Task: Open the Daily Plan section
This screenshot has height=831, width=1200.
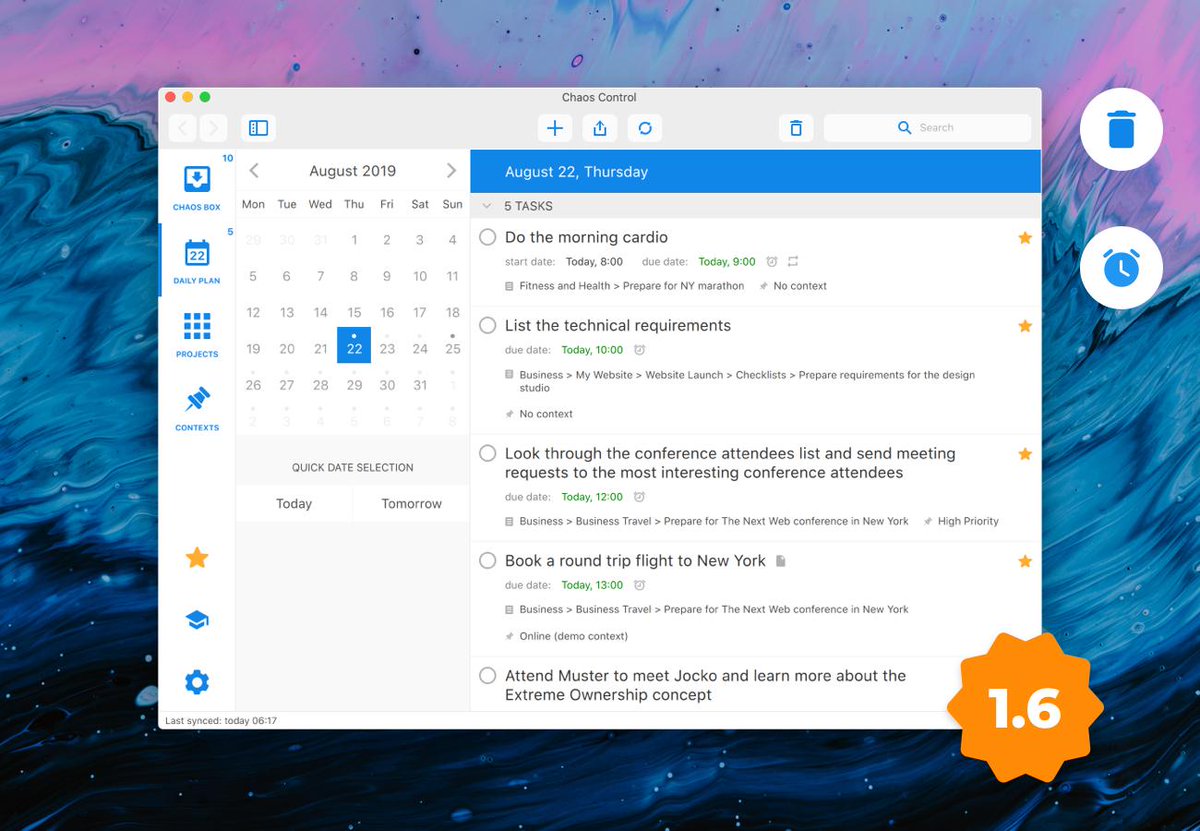Action: [x=197, y=261]
